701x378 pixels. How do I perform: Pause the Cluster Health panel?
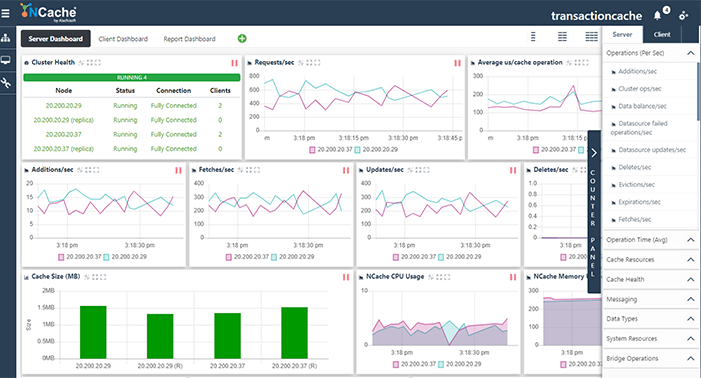tap(234, 63)
